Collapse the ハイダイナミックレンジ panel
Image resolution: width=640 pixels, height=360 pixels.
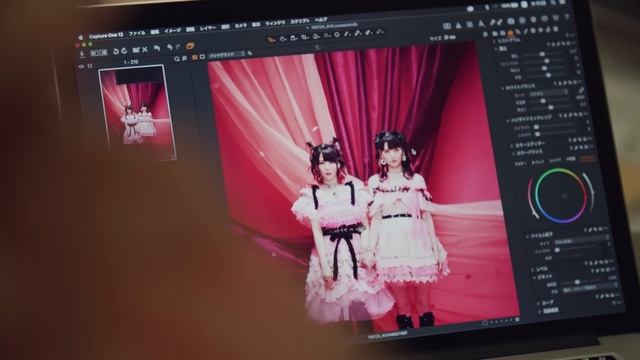(508, 120)
